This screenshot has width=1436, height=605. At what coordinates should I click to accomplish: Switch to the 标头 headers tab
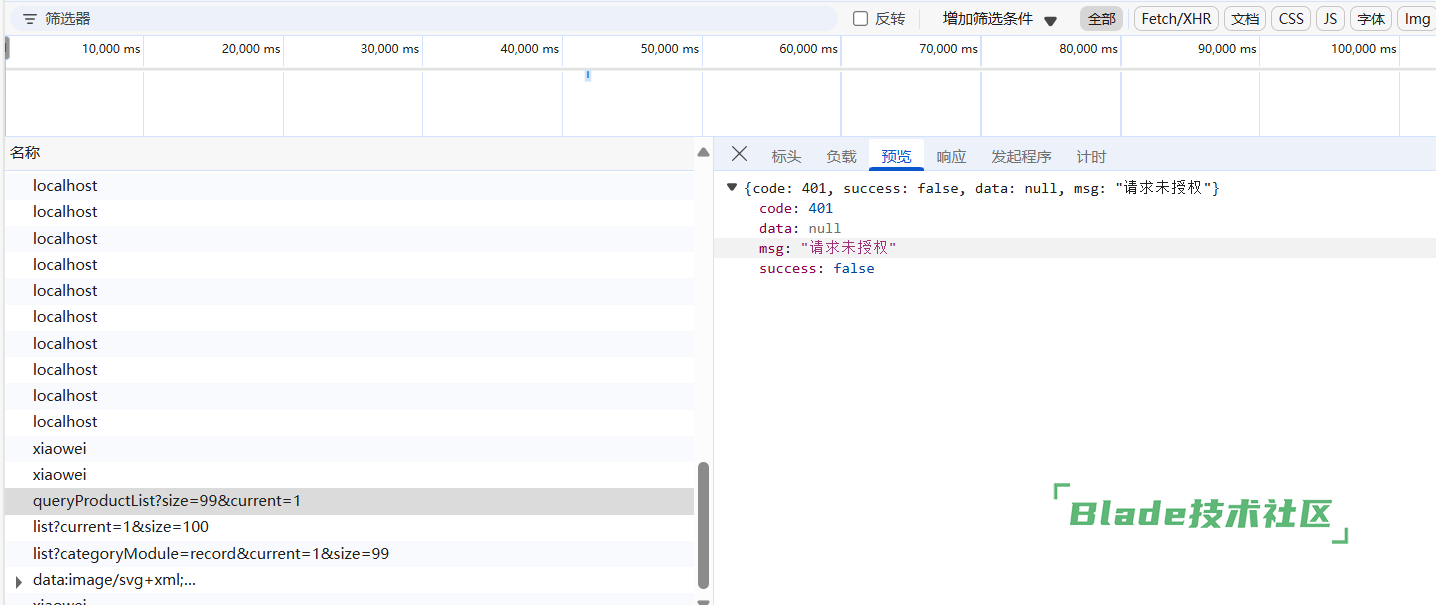[x=786, y=157]
